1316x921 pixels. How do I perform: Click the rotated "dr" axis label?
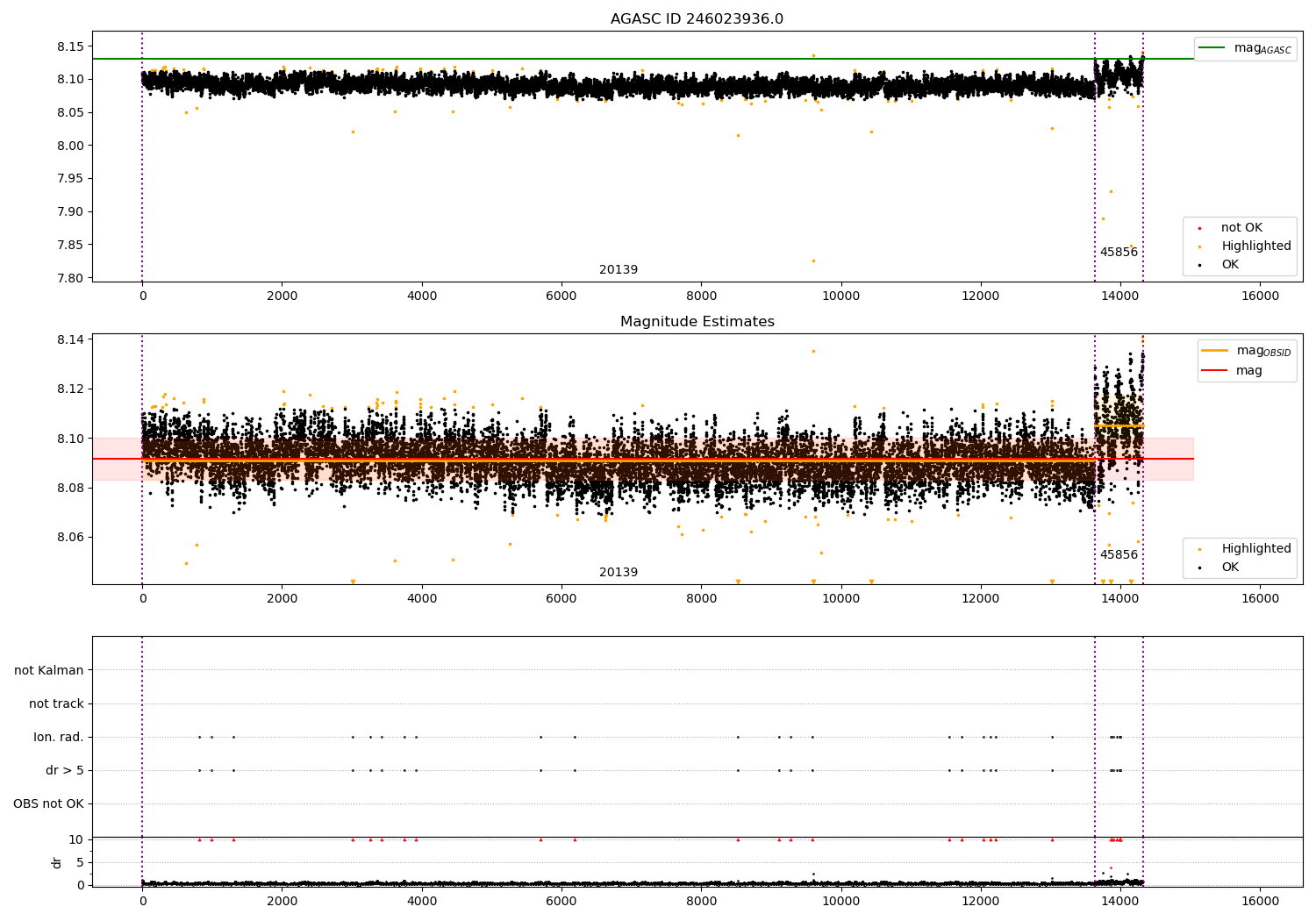pos(57,862)
